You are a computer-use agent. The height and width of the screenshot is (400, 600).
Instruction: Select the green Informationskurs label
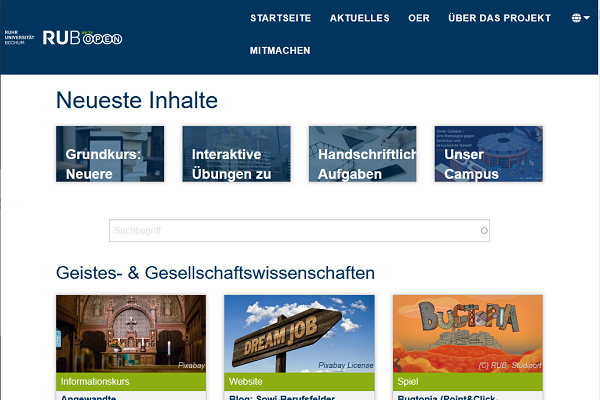coord(131,381)
